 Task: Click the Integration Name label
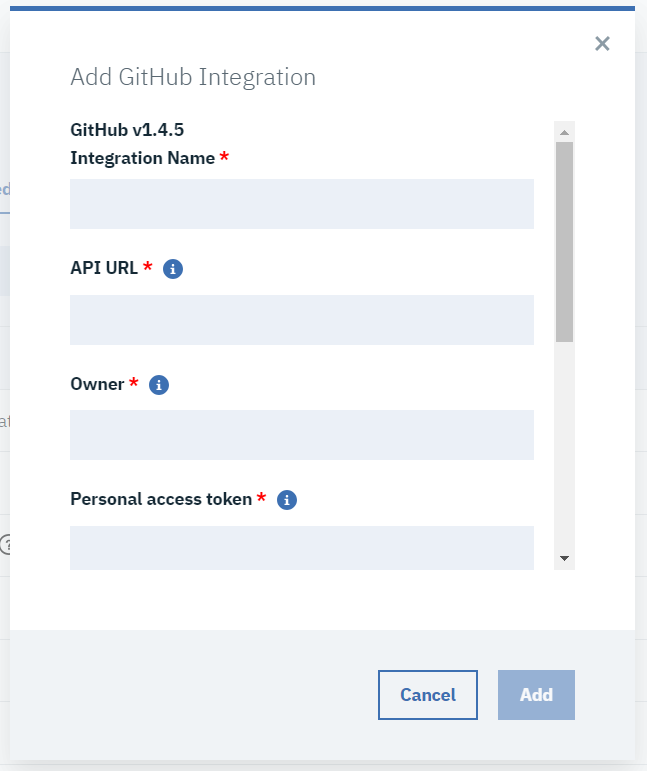(142, 158)
